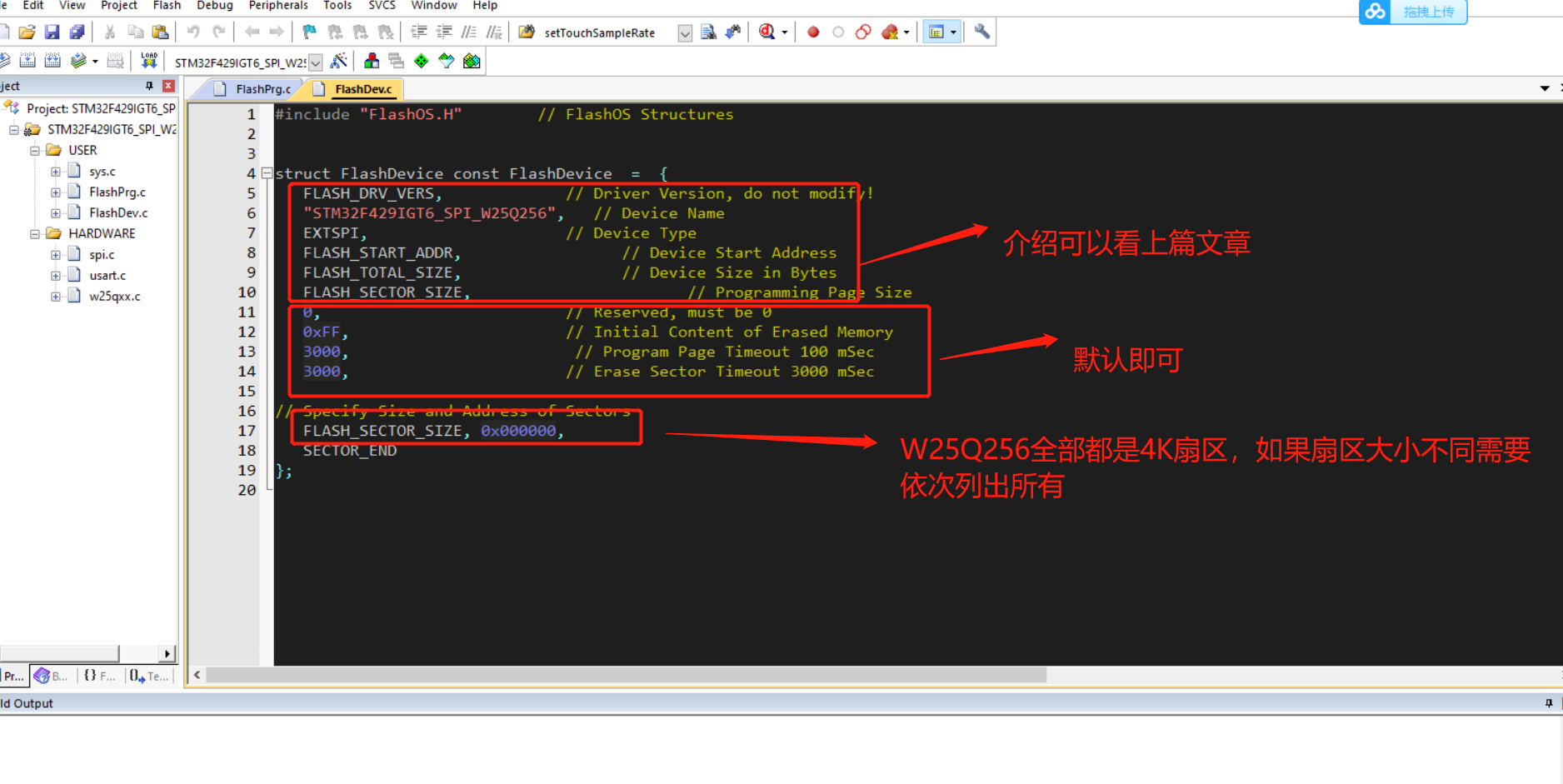Click the LOAD icon to download code to flash
The image size is (1563, 784).
pyautogui.click(x=149, y=60)
